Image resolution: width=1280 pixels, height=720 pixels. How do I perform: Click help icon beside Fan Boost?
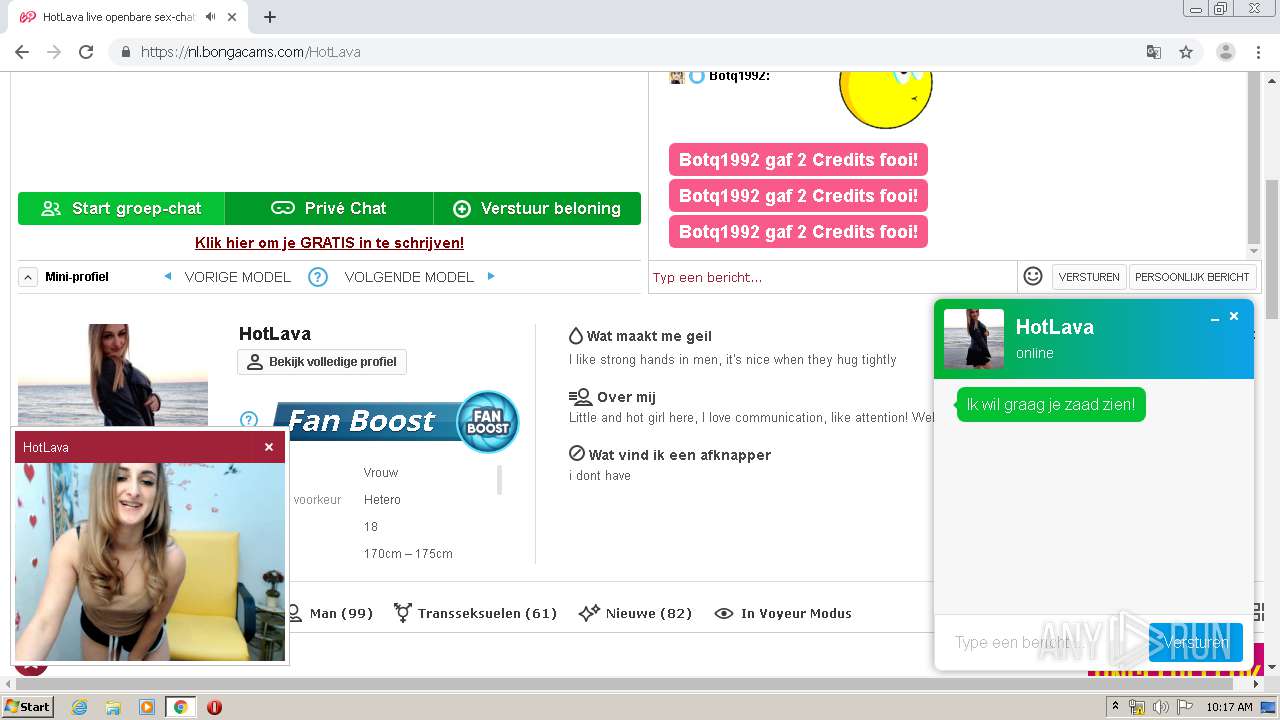click(x=249, y=420)
